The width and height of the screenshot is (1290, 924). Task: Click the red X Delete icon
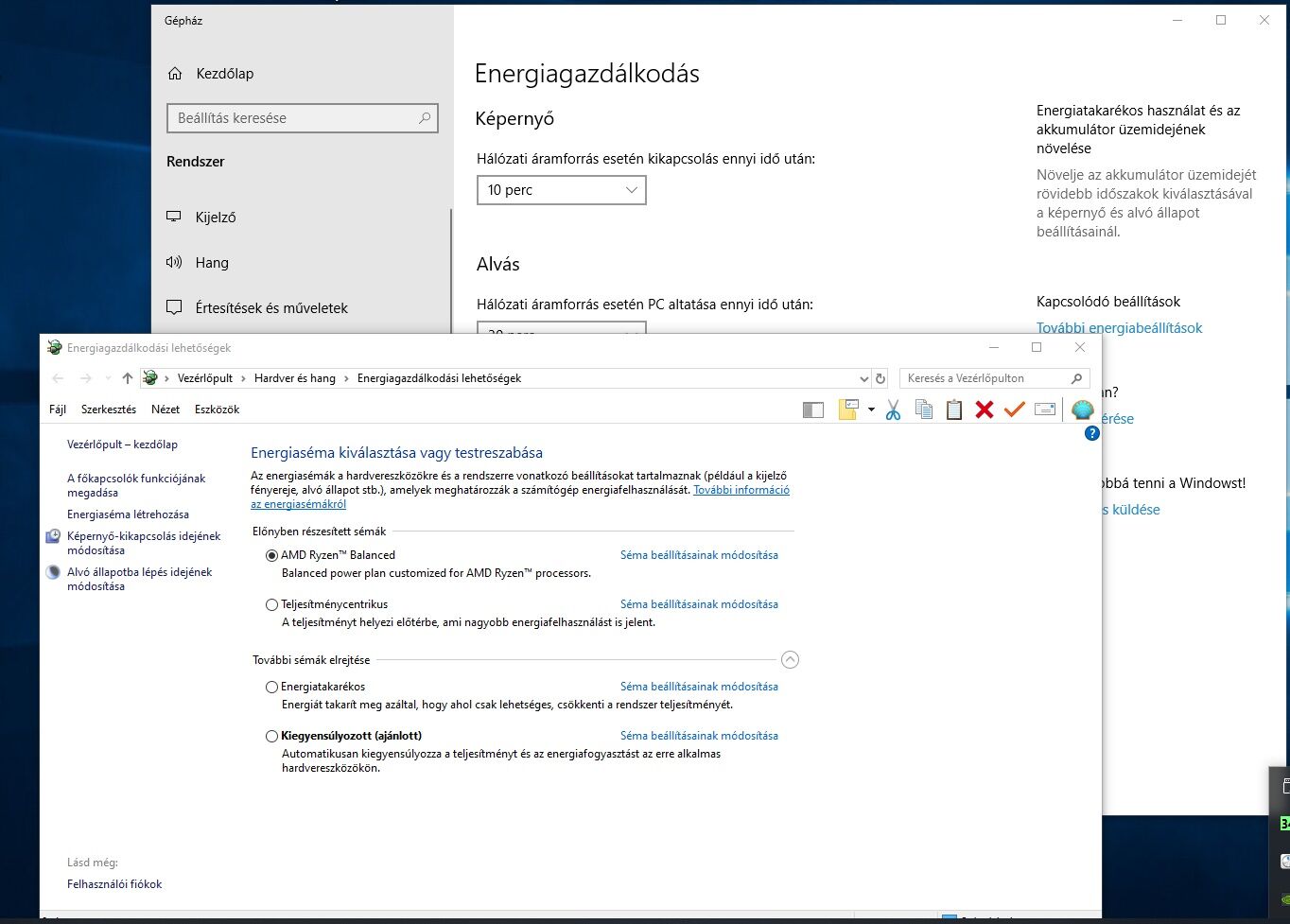(x=985, y=410)
